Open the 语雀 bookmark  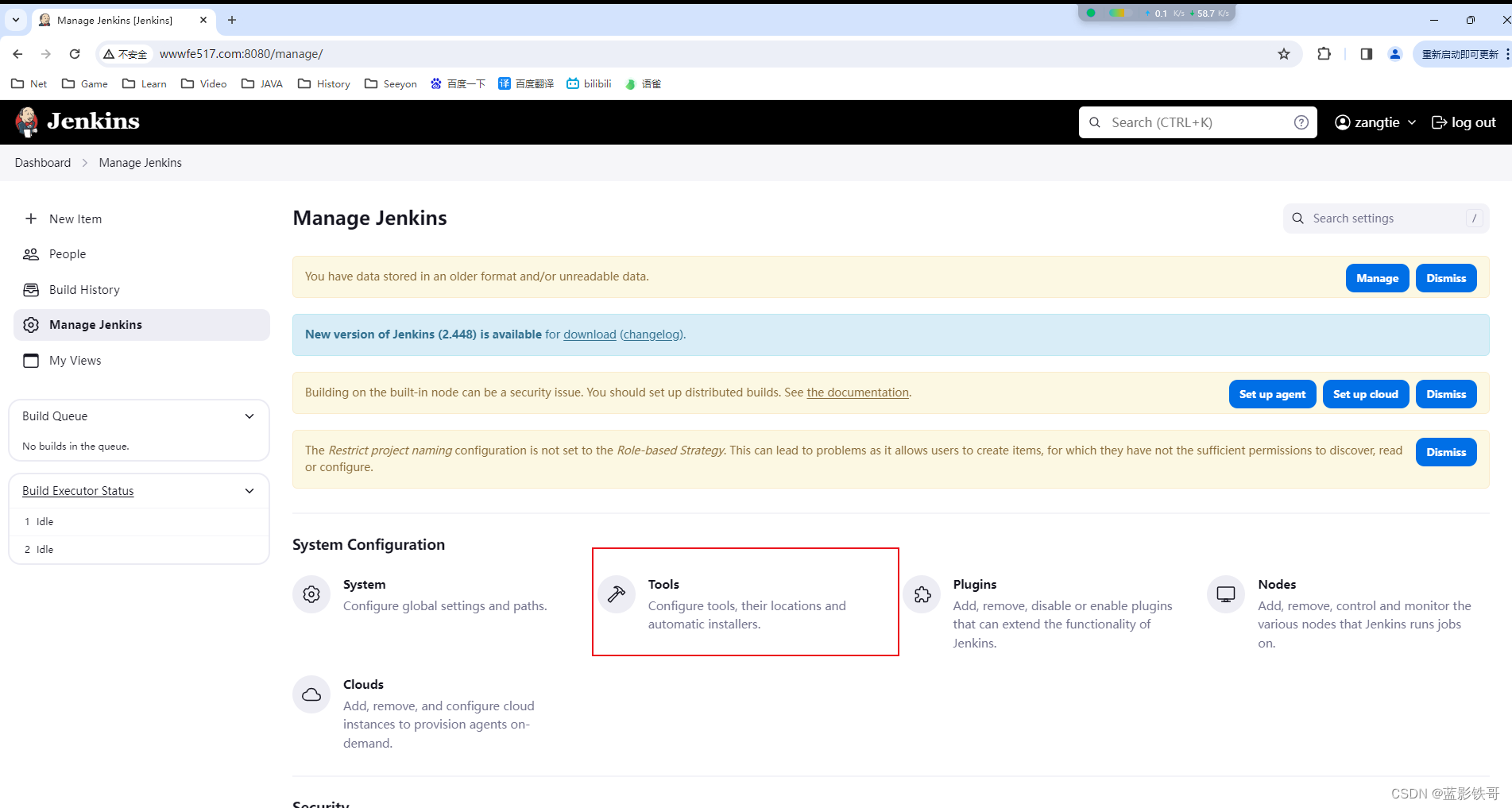(644, 83)
